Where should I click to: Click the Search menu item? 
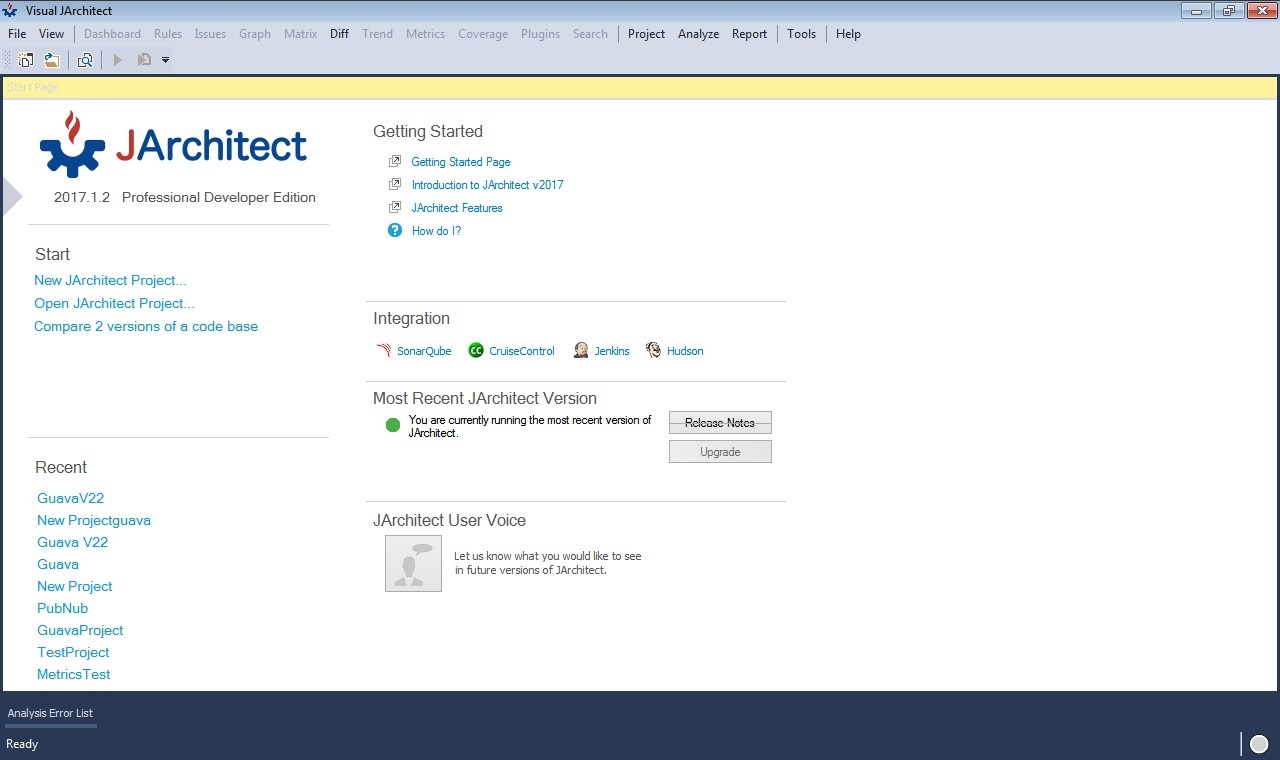click(590, 33)
